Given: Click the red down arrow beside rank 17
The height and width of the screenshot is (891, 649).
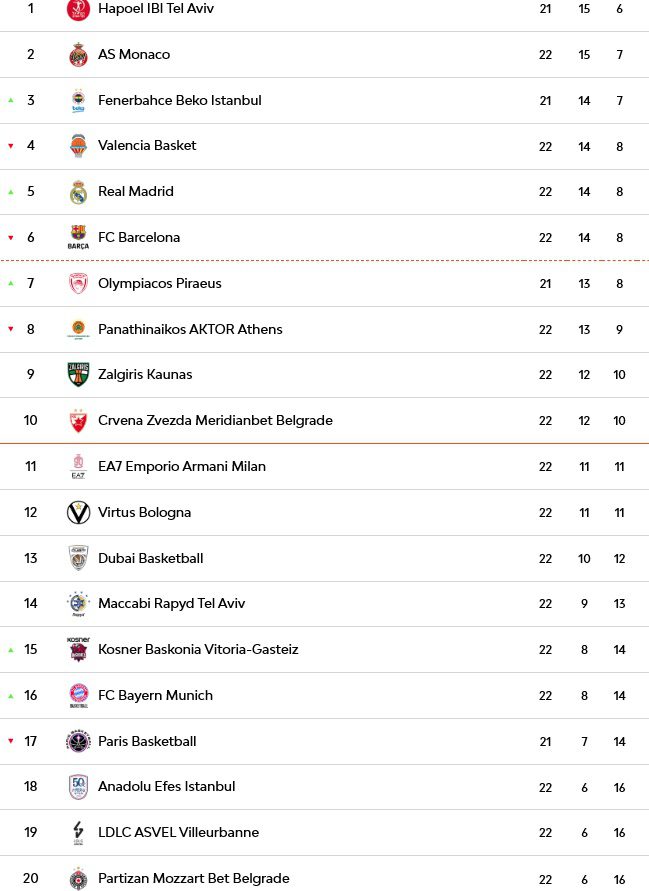Looking at the screenshot, I should 11,741.
